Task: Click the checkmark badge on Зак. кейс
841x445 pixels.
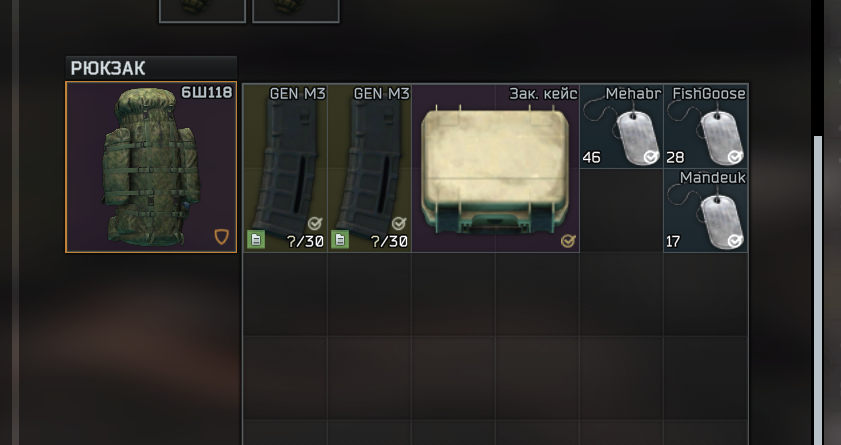Action: 567,241
